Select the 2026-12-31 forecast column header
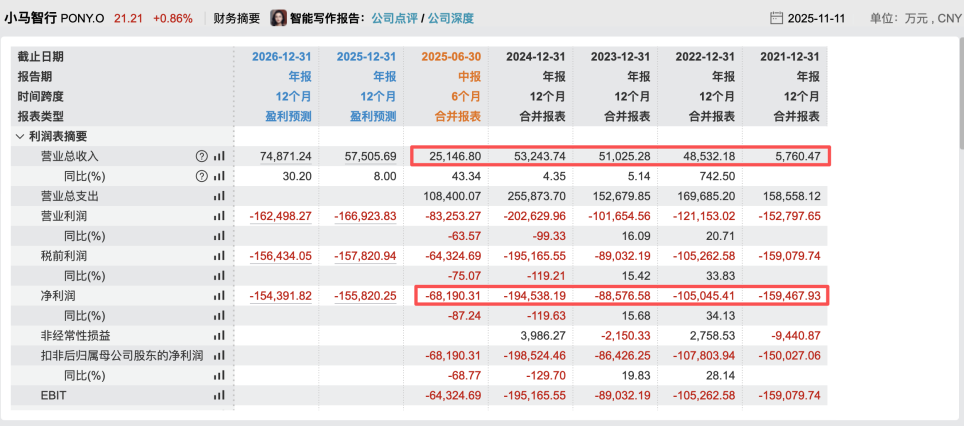 click(x=282, y=57)
